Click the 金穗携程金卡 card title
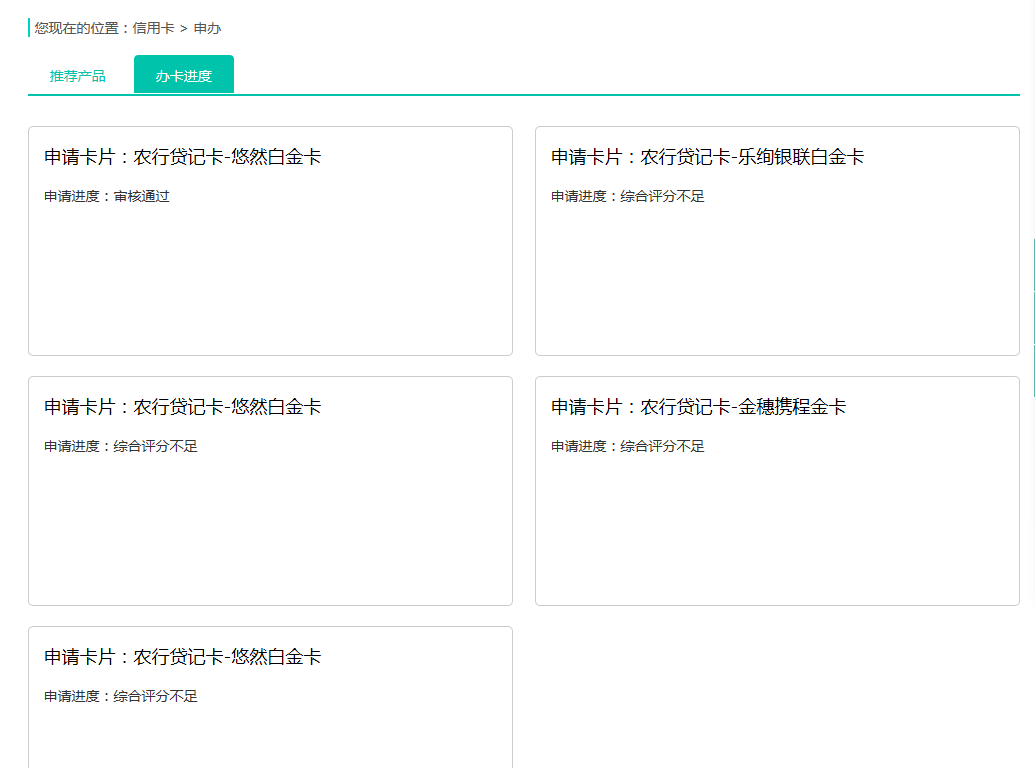The width and height of the screenshot is (1035, 768). coord(698,407)
